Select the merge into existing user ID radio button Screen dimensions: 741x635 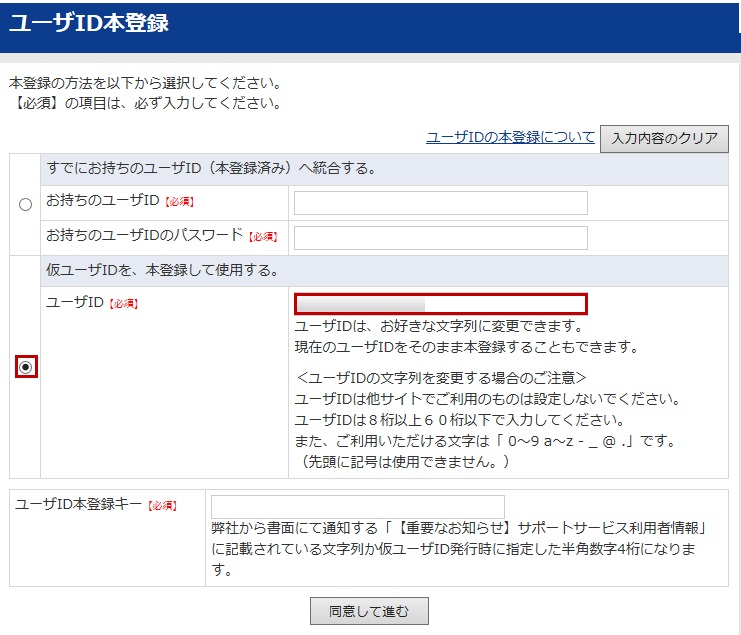tap(25, 205)
